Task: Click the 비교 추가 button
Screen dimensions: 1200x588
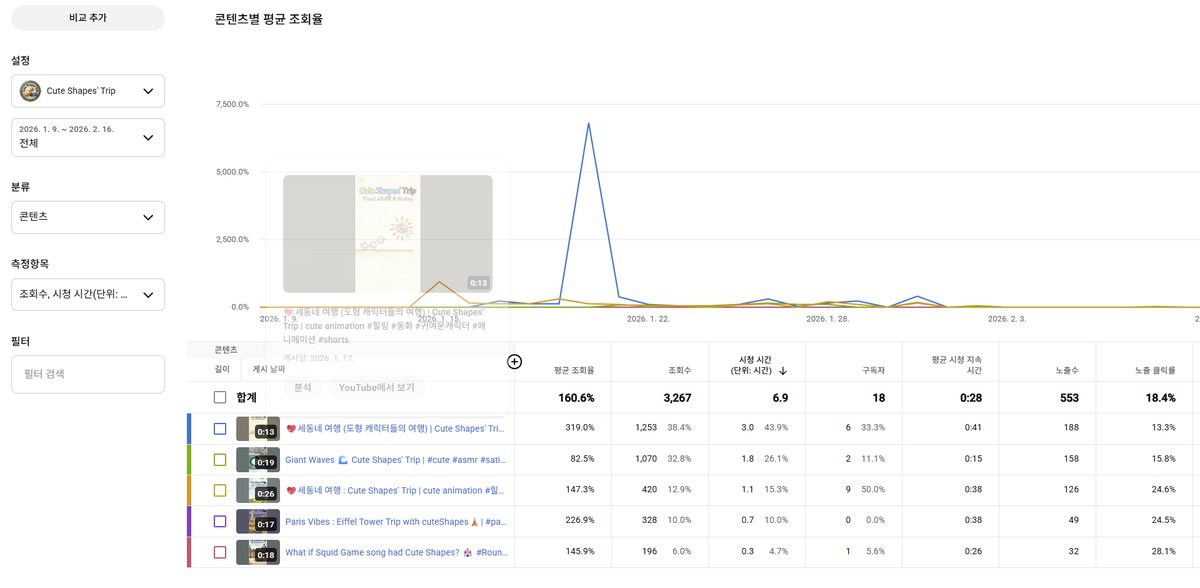Action: coord(88,18)
